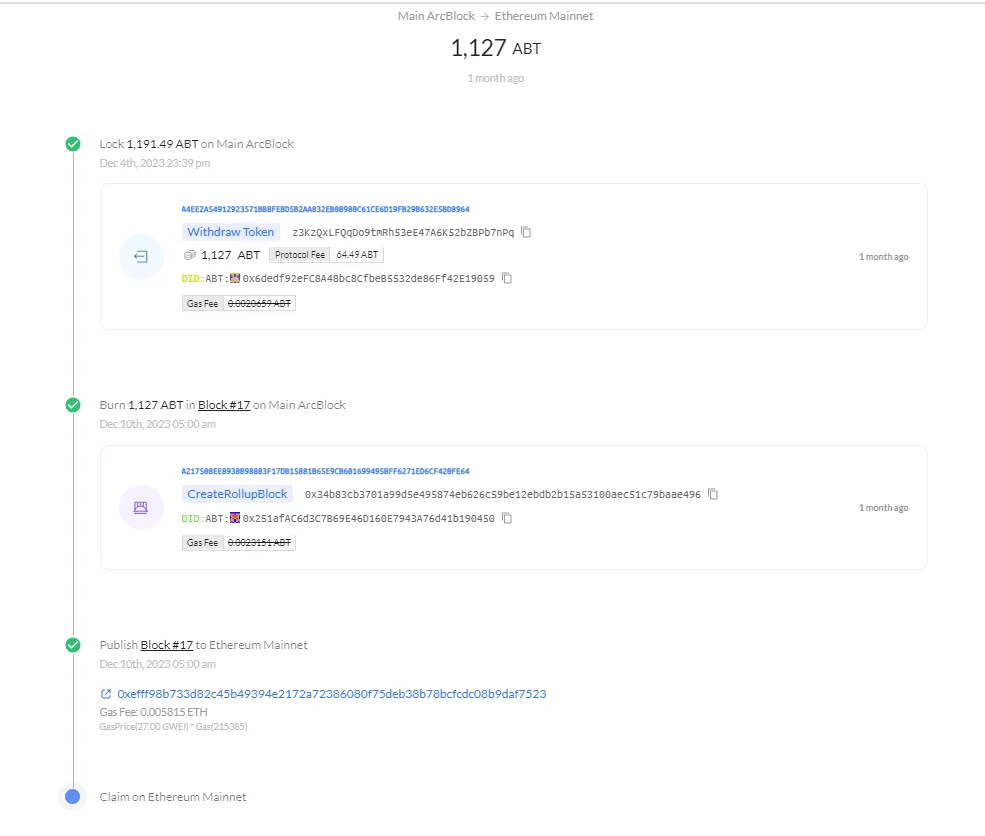985x836 pixels.
Task: Click the external link icon beside 0xefff98b
Action: tap(106, 694)
